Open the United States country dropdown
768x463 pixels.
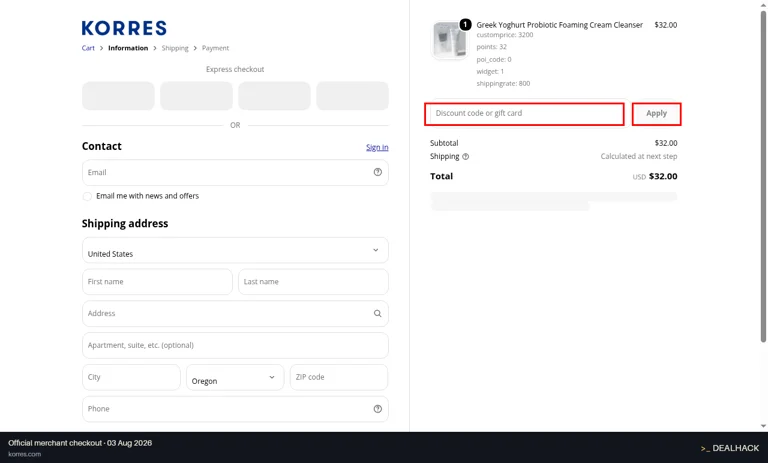235,250
